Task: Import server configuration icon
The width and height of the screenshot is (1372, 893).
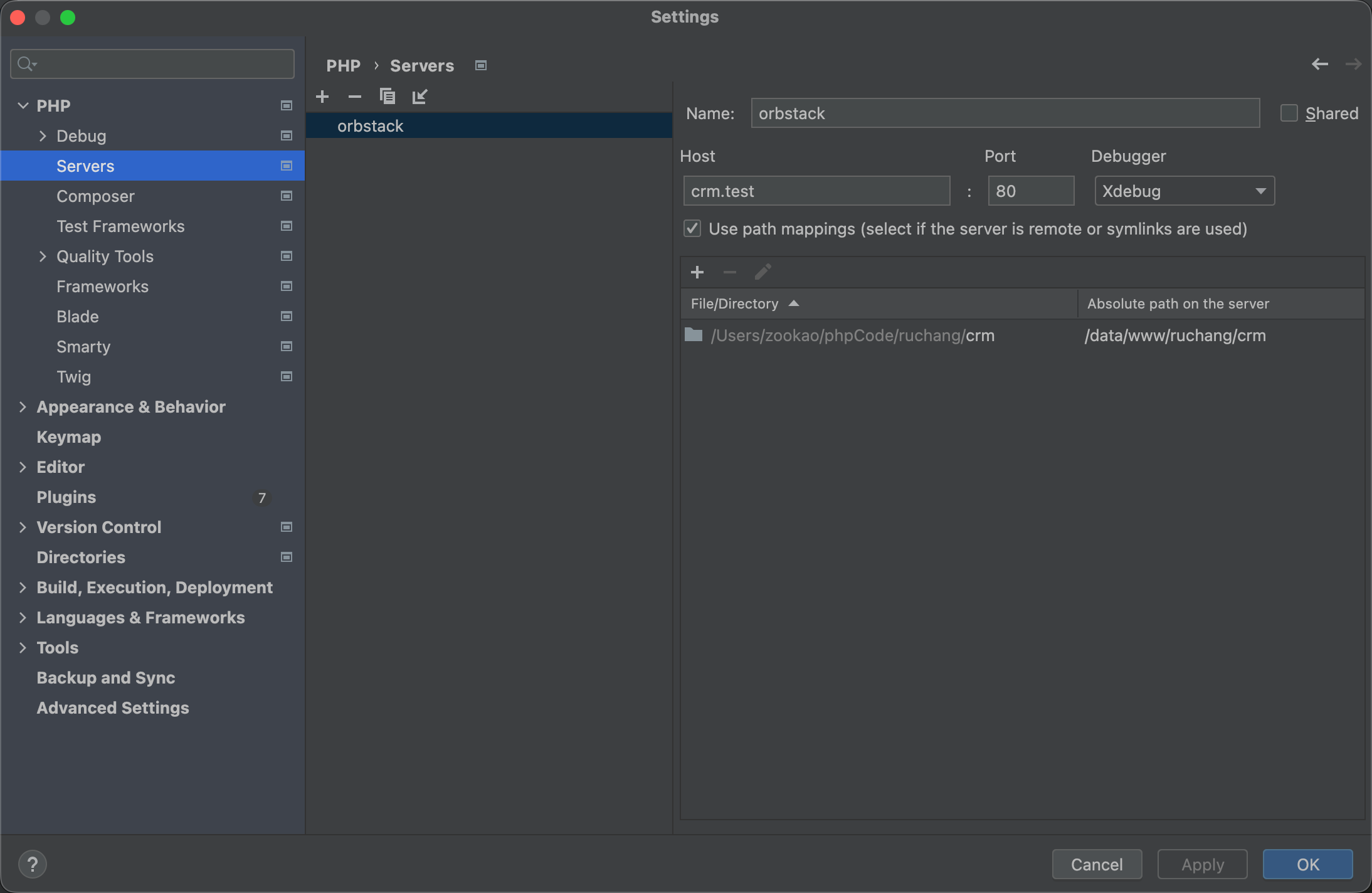Action: coord(420,97)
